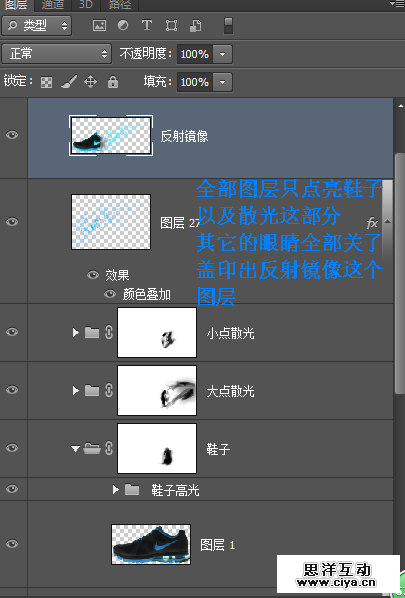Screen dimensions: 405x598
Task: Click lock all padlock icon
Action: [x=113, y=82]
